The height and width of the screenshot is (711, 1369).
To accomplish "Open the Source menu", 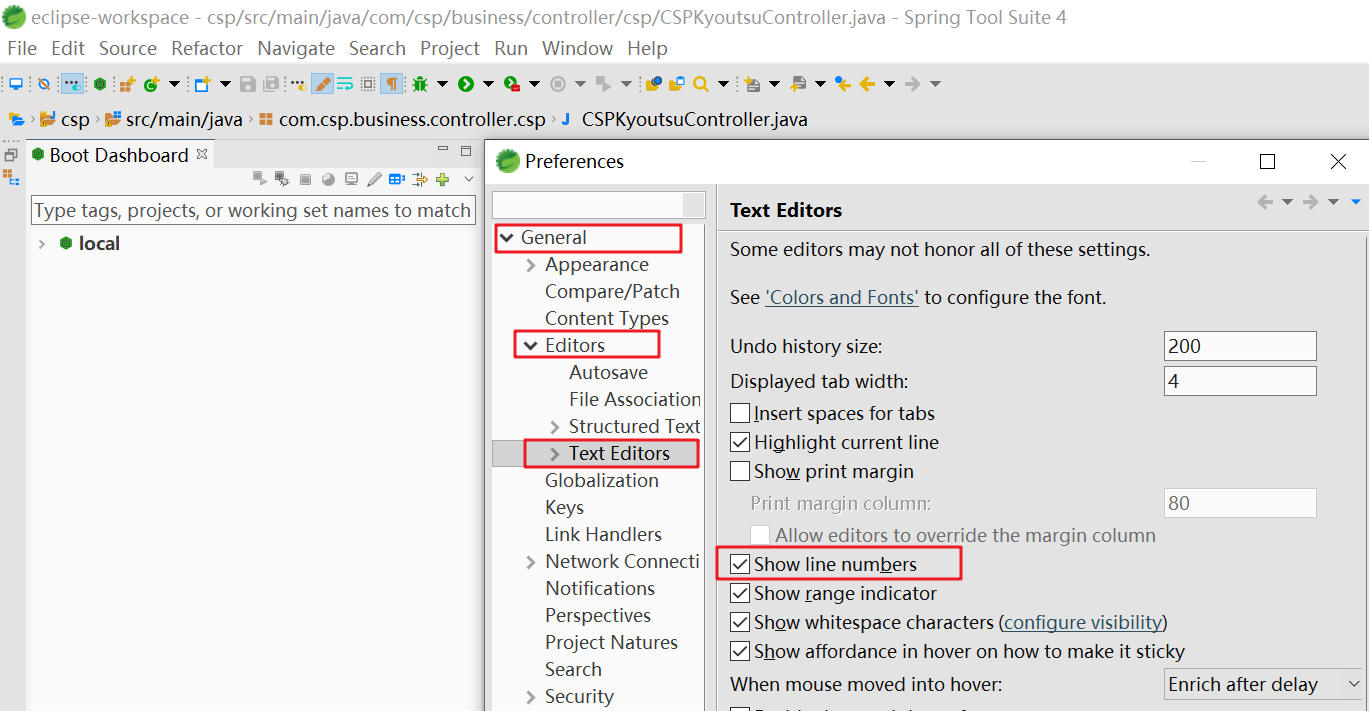I will tap(128, 48).
